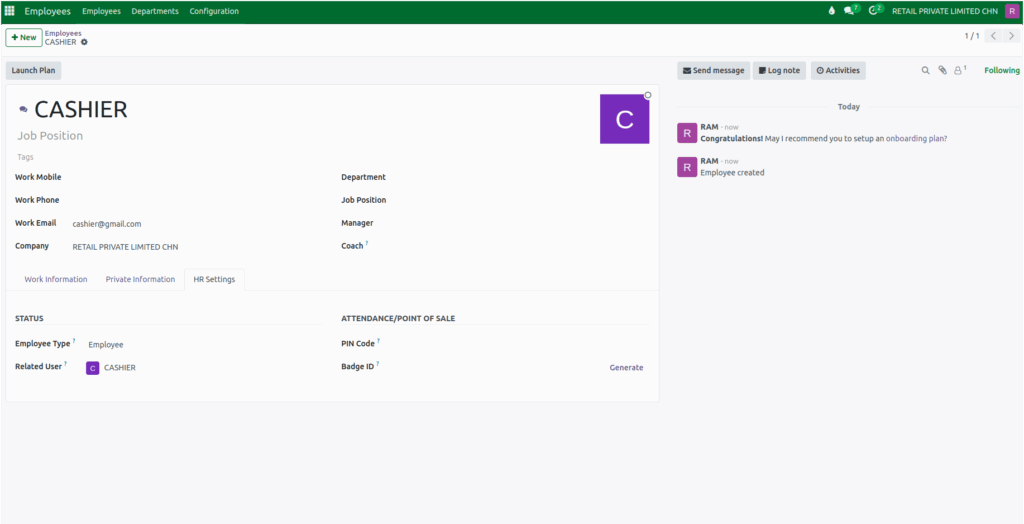Click the 'Employee created' message text
The width and height of the screenshot is (1024, 524).
732,172
